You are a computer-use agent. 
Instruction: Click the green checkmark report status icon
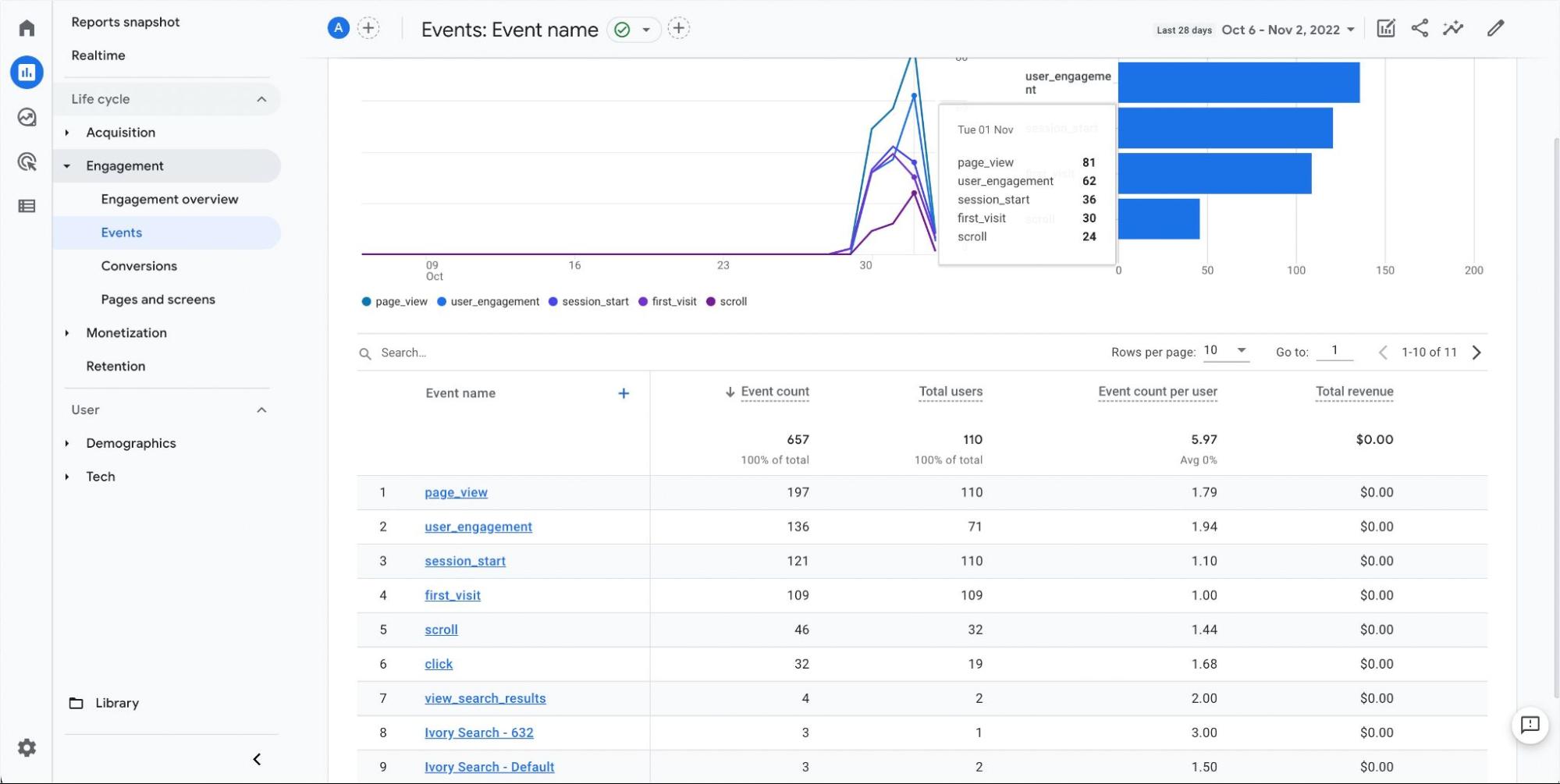[622, 30]
